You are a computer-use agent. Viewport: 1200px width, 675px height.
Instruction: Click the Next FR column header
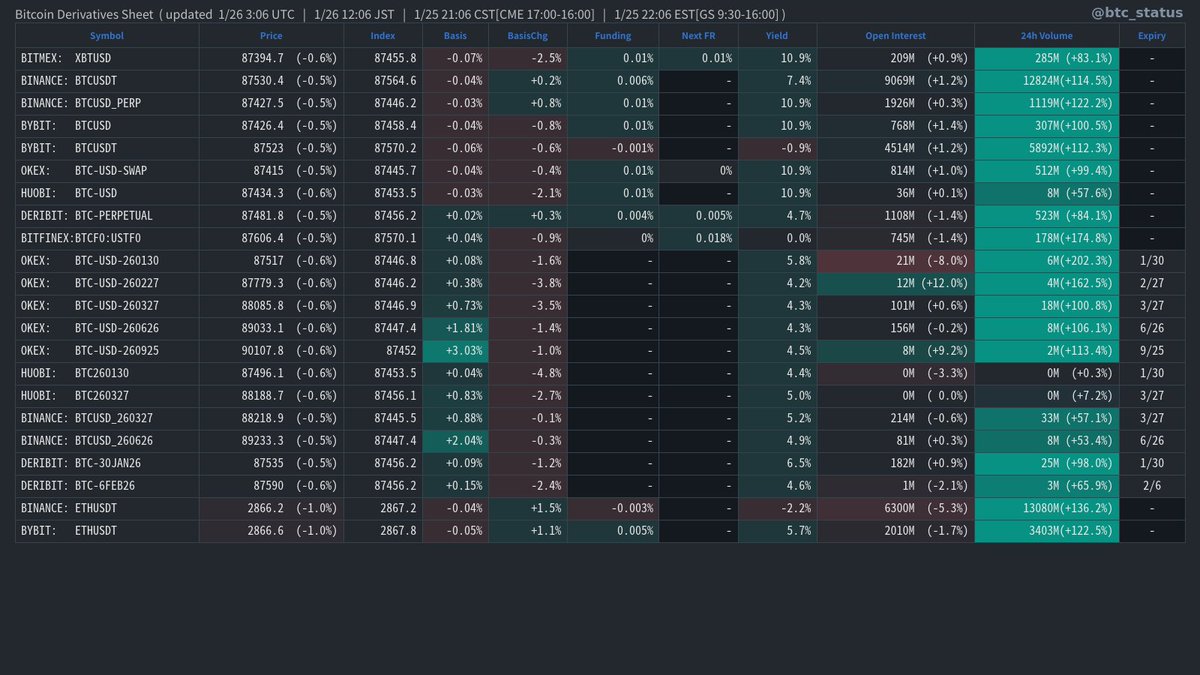click(x=697, y=36)
